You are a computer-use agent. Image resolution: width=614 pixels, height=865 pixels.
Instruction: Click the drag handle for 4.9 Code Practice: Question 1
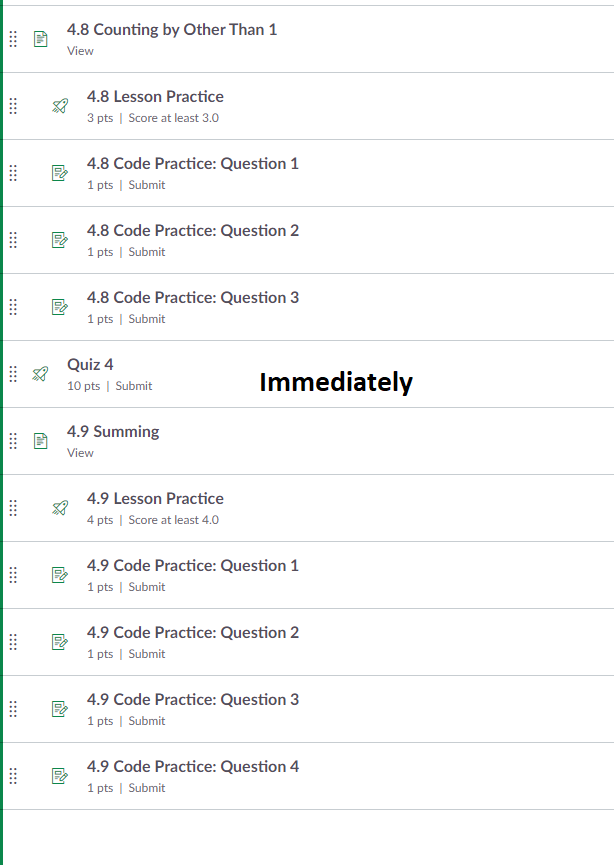click(13, 575)
